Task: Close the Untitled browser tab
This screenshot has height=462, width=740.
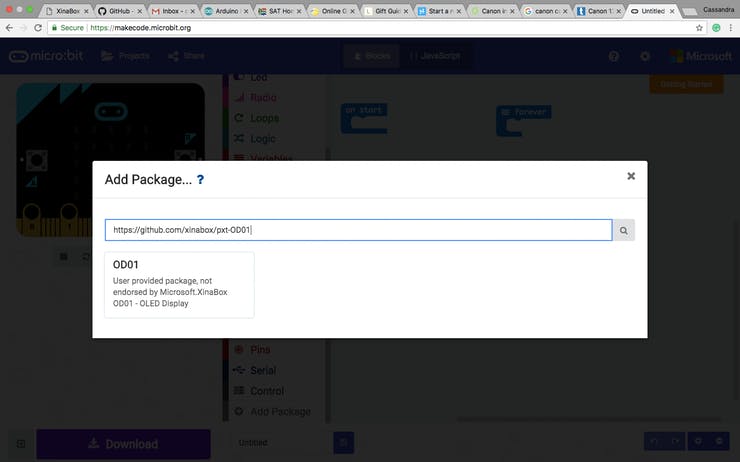Action: (x=672, y=11)
